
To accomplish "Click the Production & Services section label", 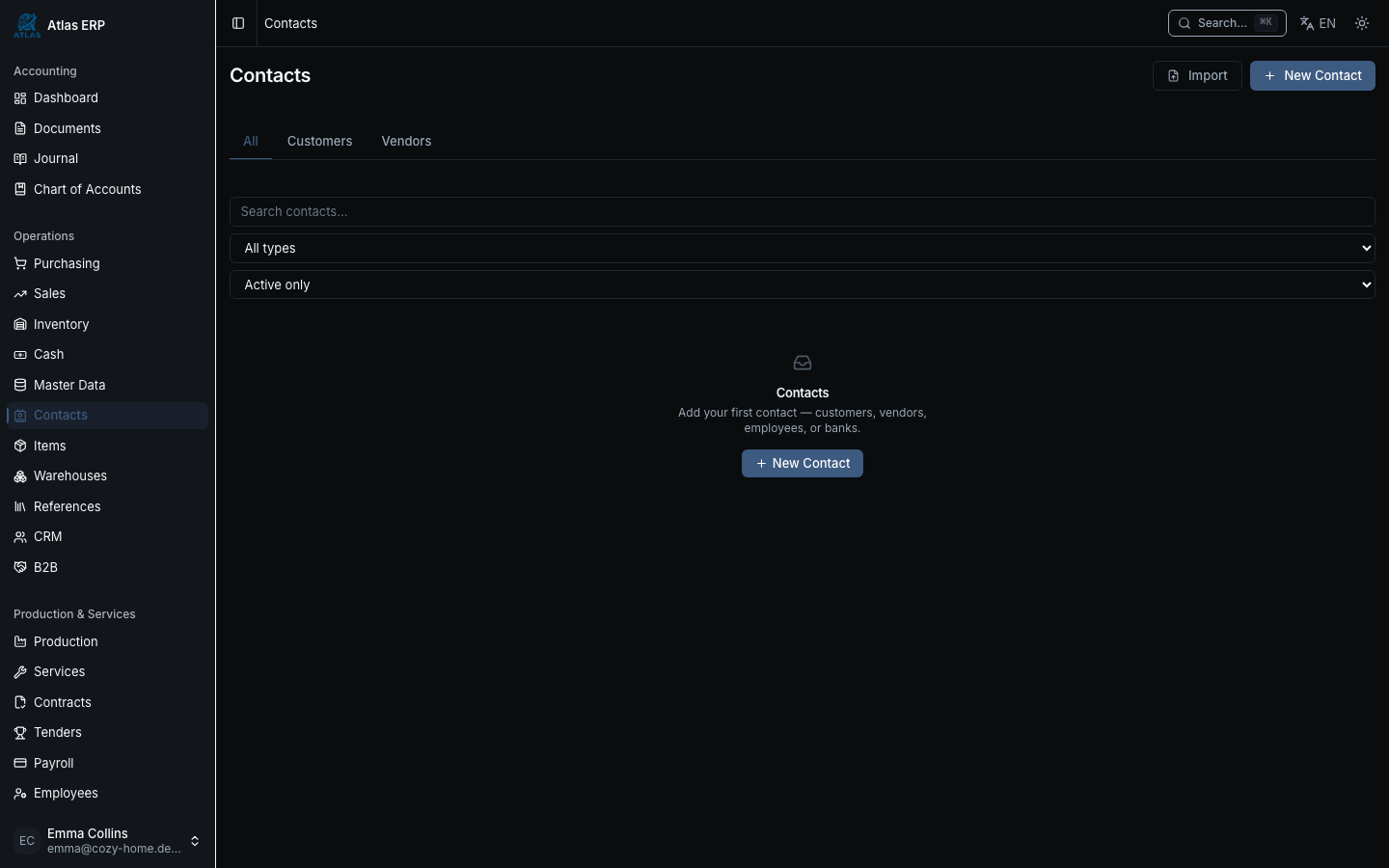I will pos(74,614).
